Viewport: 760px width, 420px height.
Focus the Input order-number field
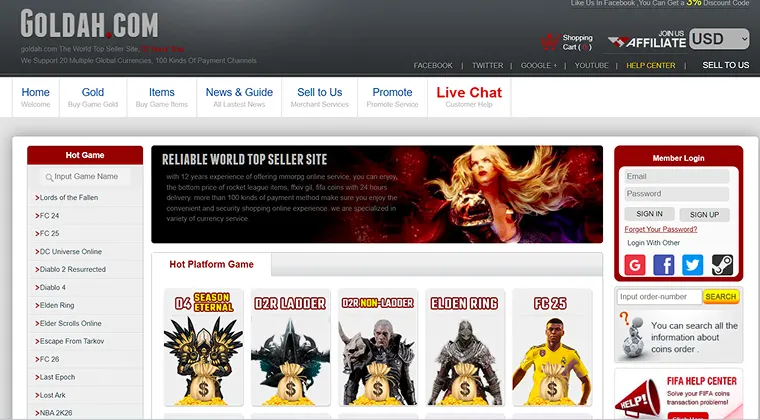[659, 296]
